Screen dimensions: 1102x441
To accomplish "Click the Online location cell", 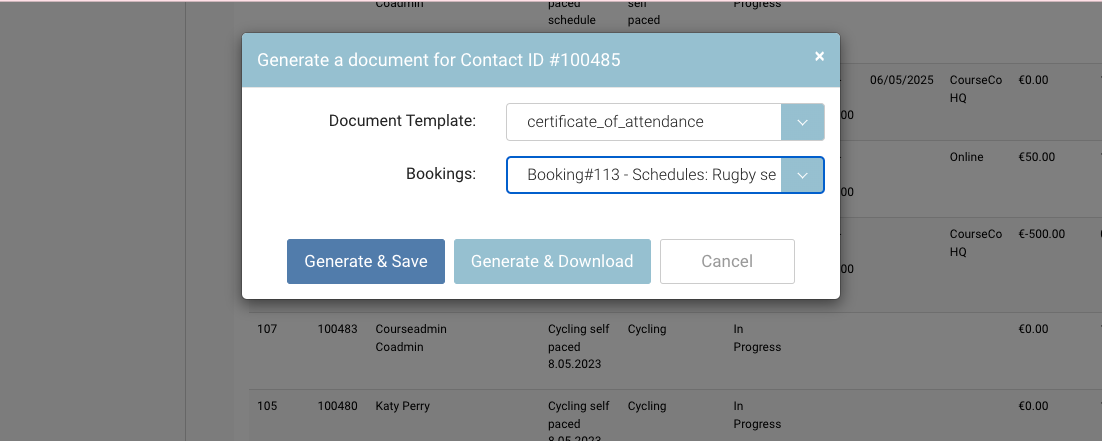I will tap(966, 157).
